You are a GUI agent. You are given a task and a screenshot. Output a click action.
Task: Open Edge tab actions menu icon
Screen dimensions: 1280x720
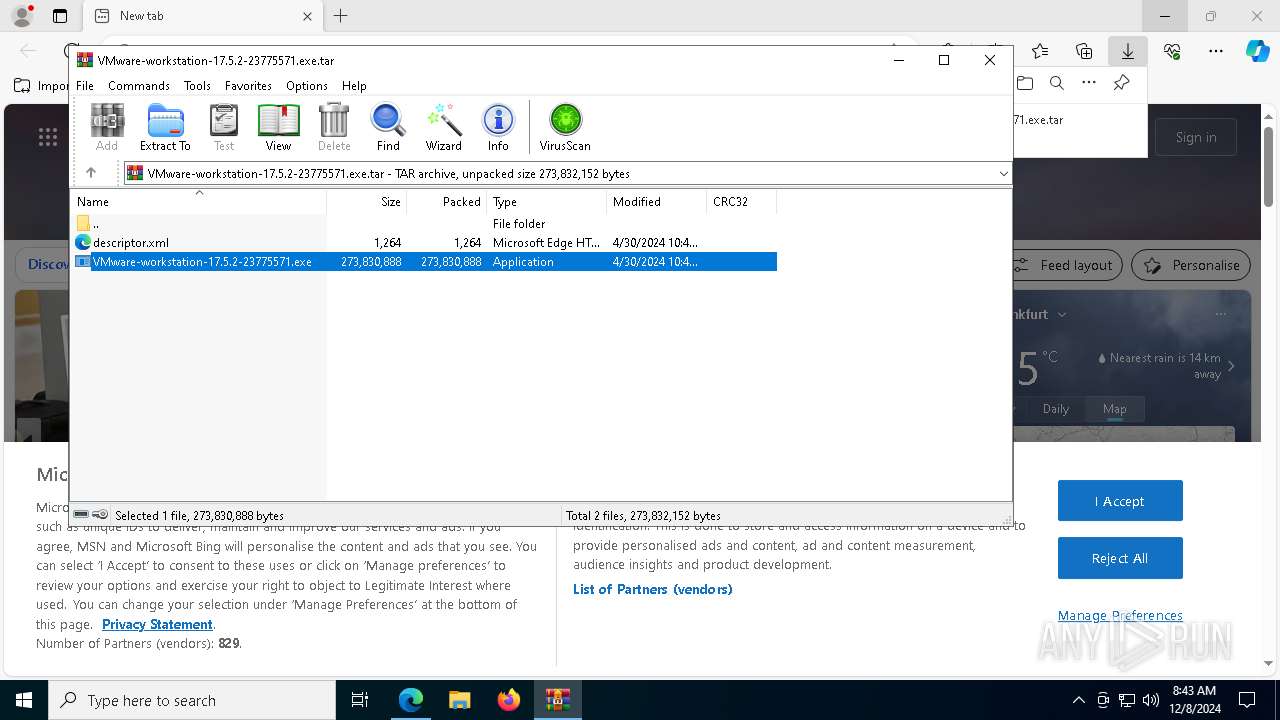pyautogui.click(x=60, y=16)
